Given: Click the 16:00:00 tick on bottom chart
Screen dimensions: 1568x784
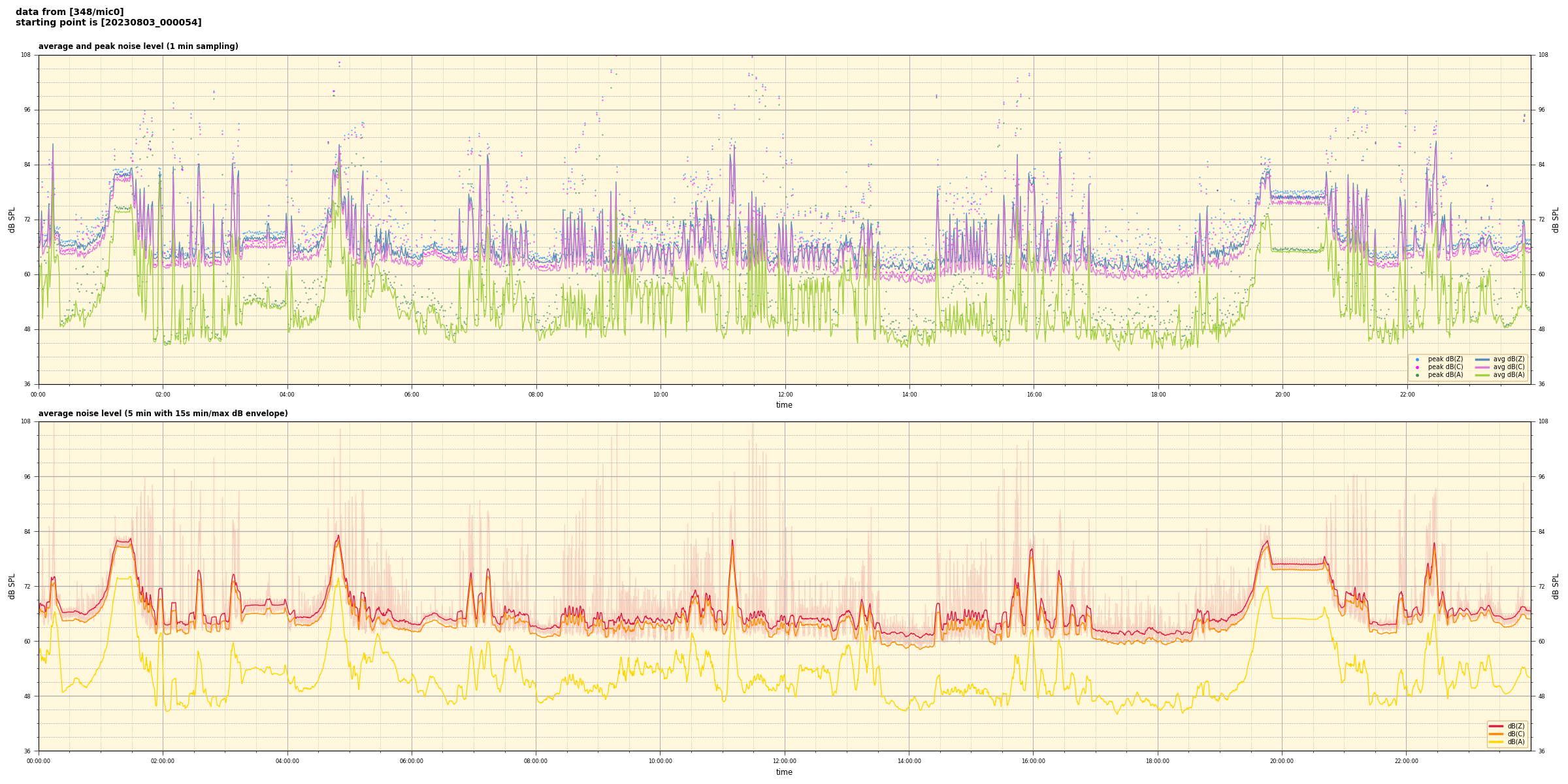Looking at the screenshot, I should click(1033, 761).
